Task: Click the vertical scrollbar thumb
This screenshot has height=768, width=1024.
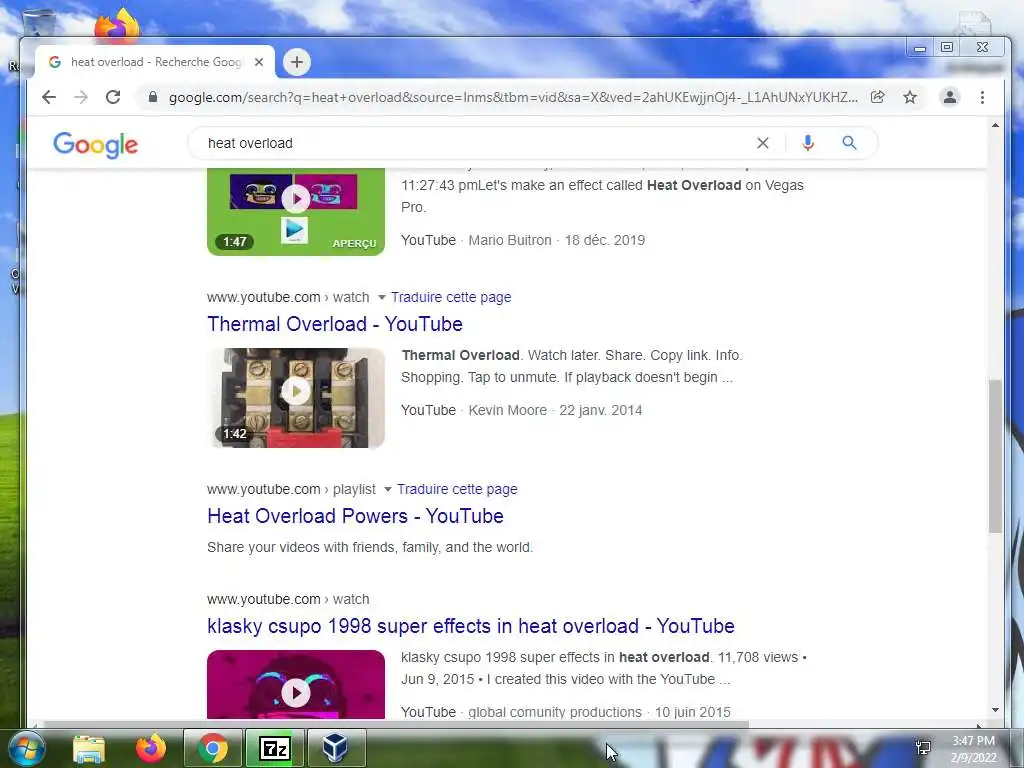Action: 995,456
